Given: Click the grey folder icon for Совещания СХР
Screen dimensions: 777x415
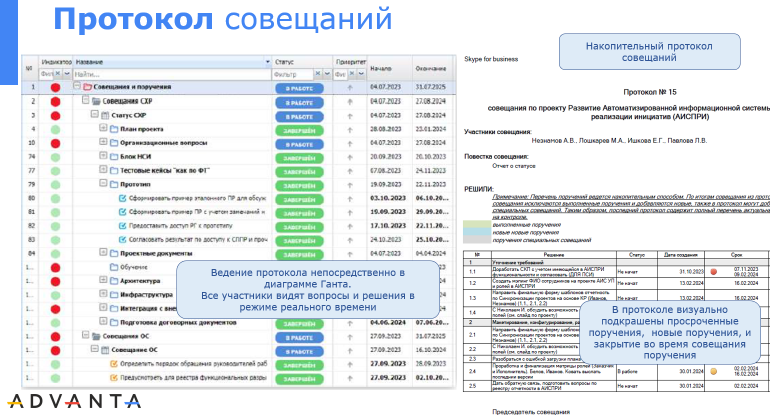Looking at the screenshot, I should 96,102.
